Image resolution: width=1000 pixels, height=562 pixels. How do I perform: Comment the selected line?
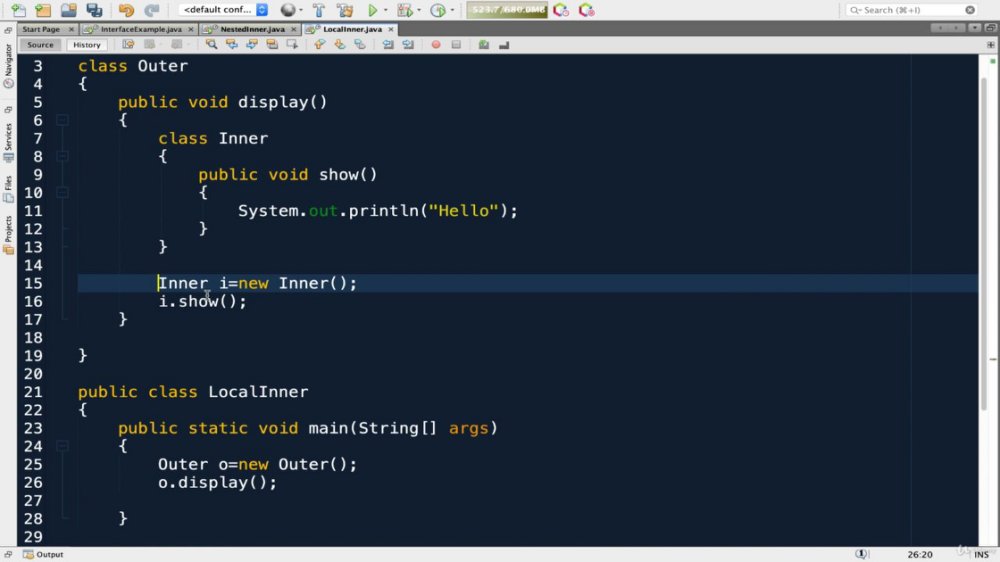click(x=484, y=45)
